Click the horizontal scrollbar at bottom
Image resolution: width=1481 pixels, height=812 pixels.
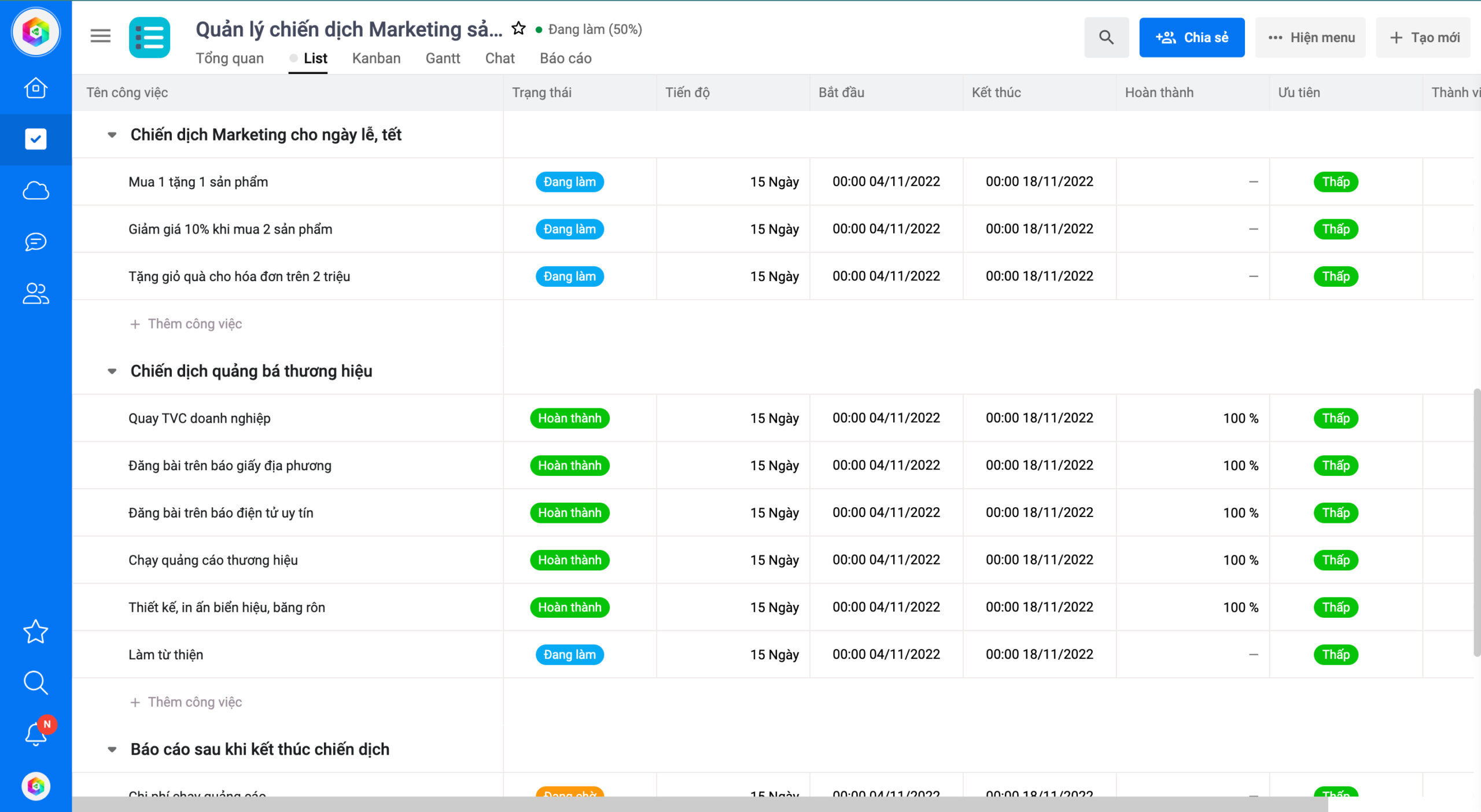click(x=699, y=804)
